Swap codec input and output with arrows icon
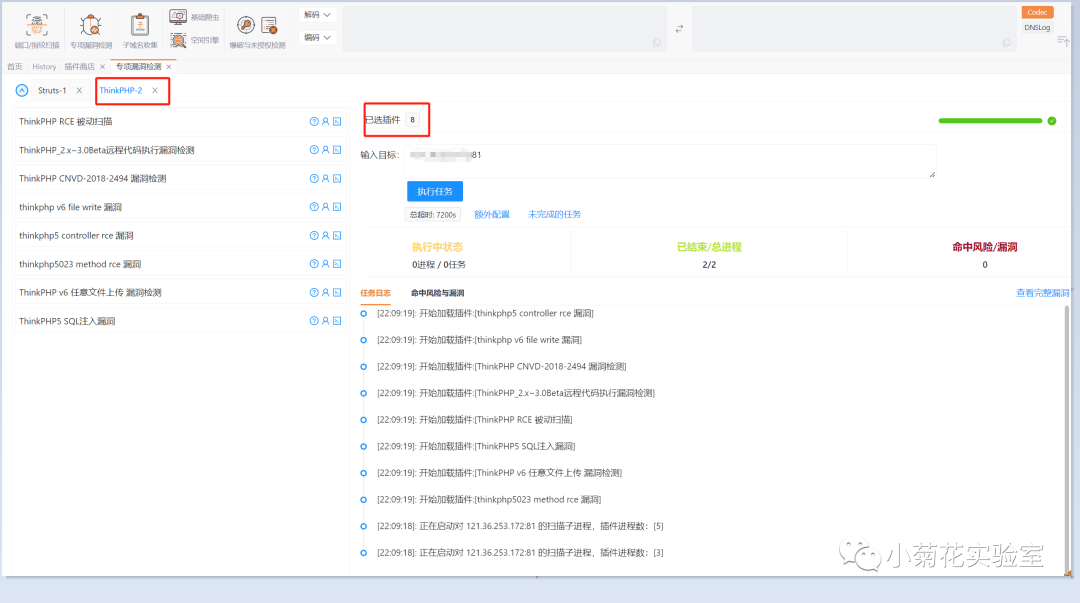Screen dimensions: 1080x603 [679, 28]
